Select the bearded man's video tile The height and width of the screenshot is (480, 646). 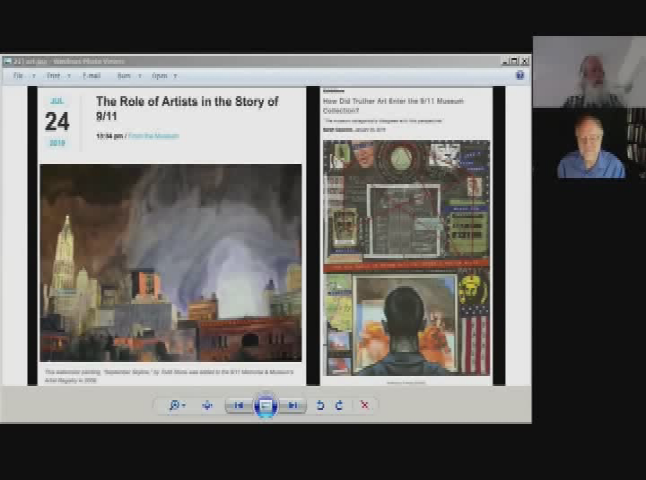pyautogui.click(x=589, y=72)
